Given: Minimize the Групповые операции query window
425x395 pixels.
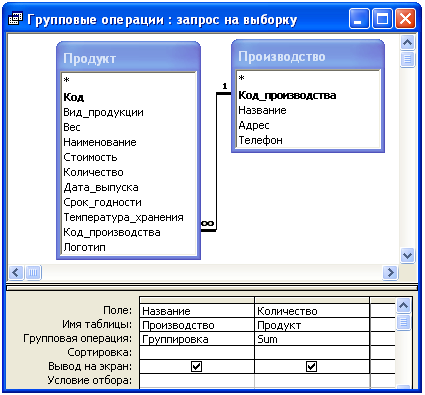Looking at the screenshot, I should 359,19.
